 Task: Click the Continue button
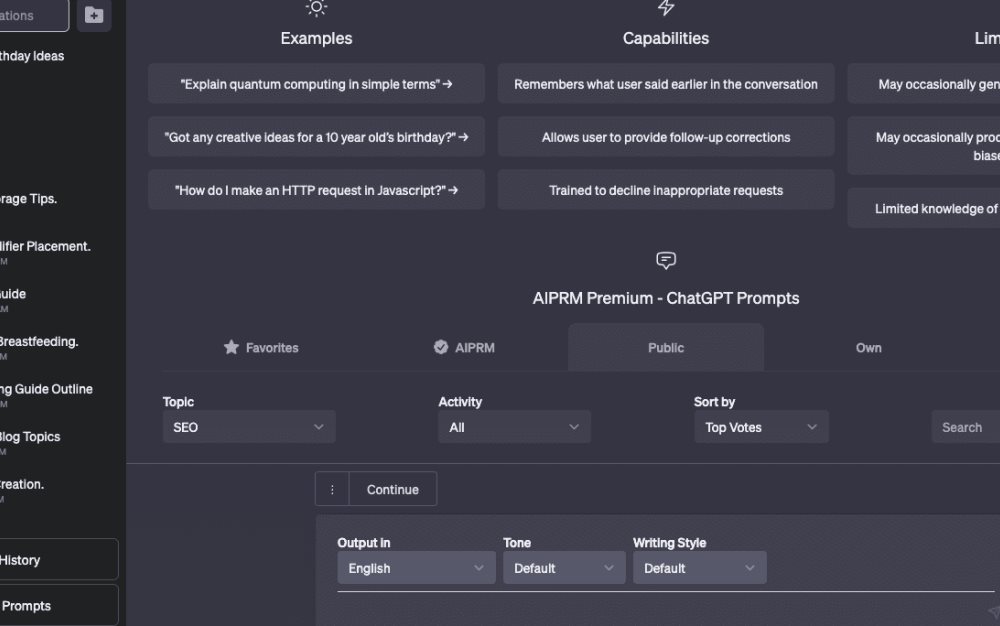point(393,489)
